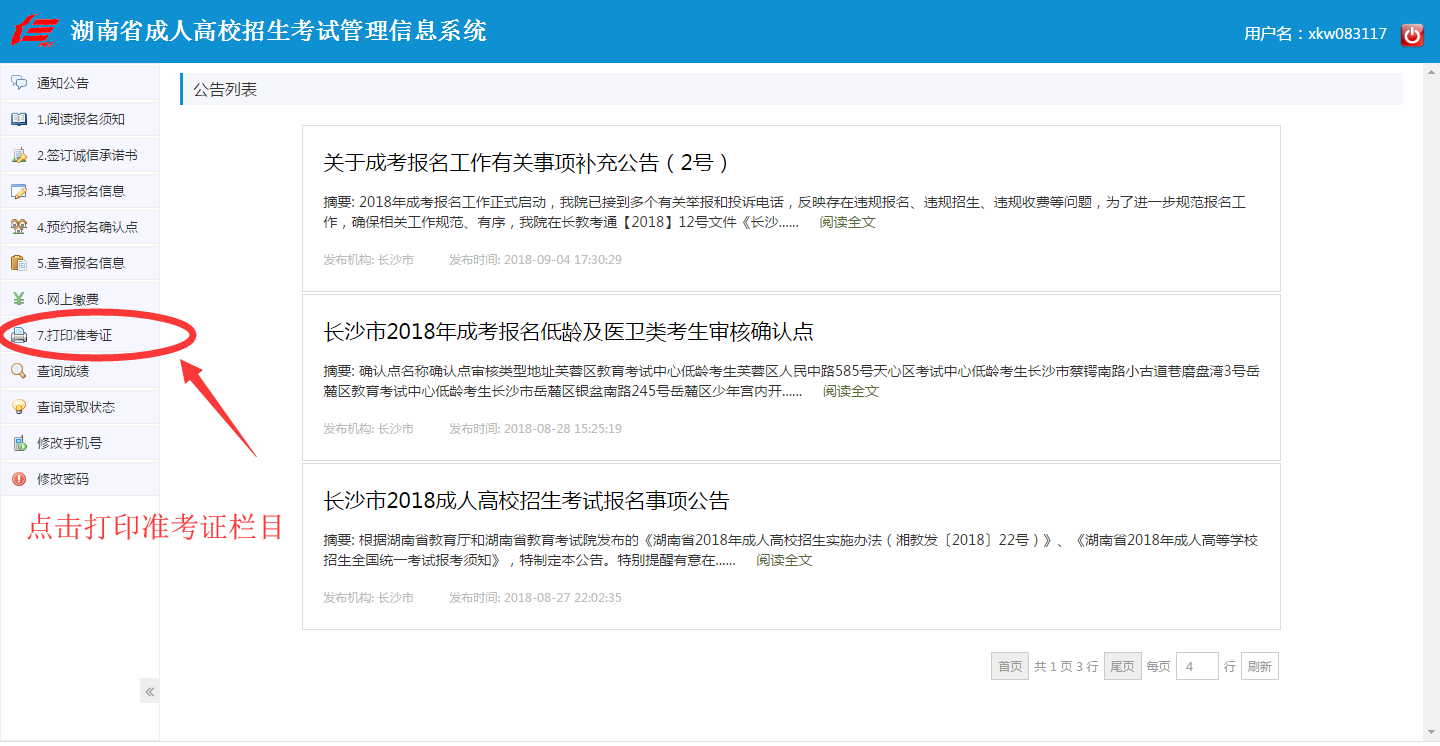Click the warning icon for 修改密码
1440x746 pixels.
click(x=19, y=479)
